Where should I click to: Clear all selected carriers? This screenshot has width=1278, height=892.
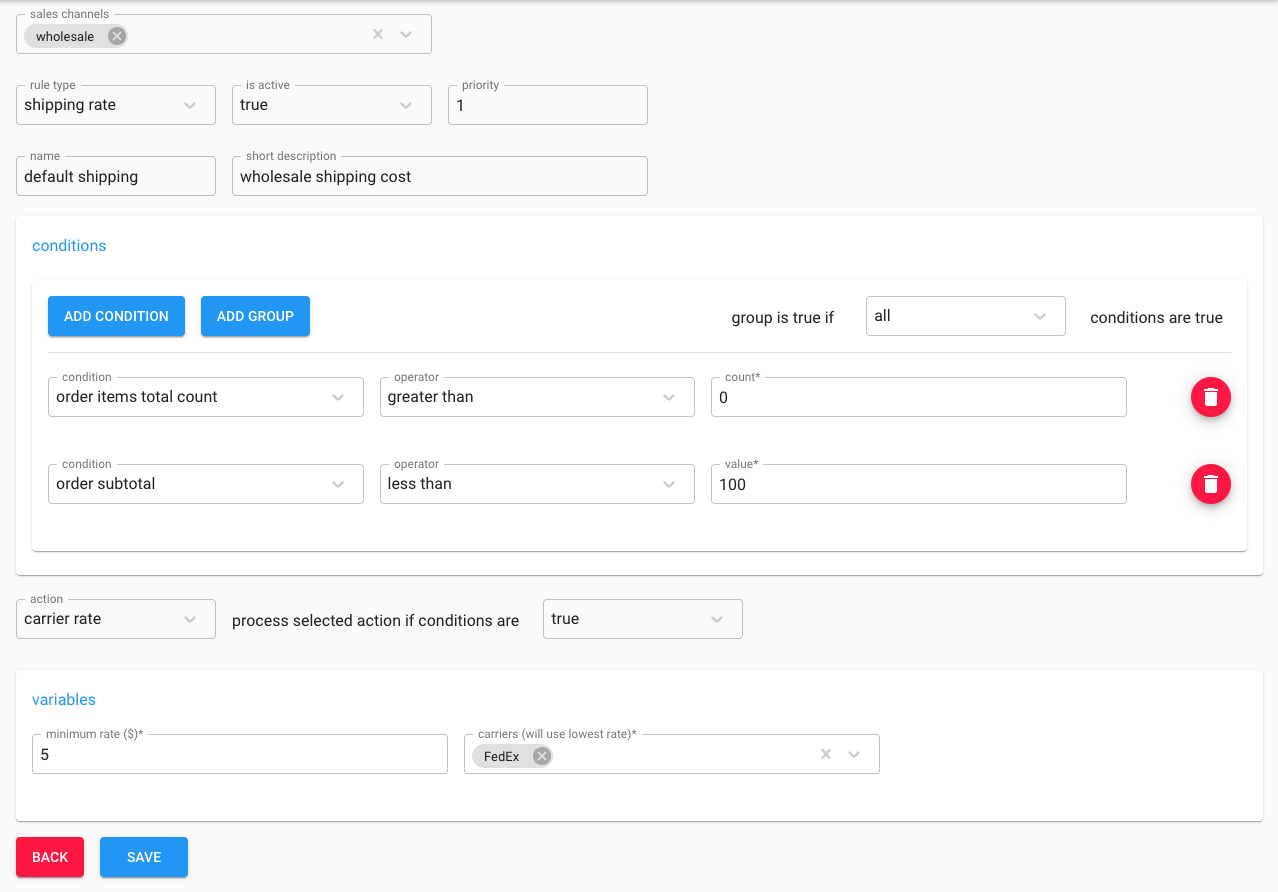826,754
